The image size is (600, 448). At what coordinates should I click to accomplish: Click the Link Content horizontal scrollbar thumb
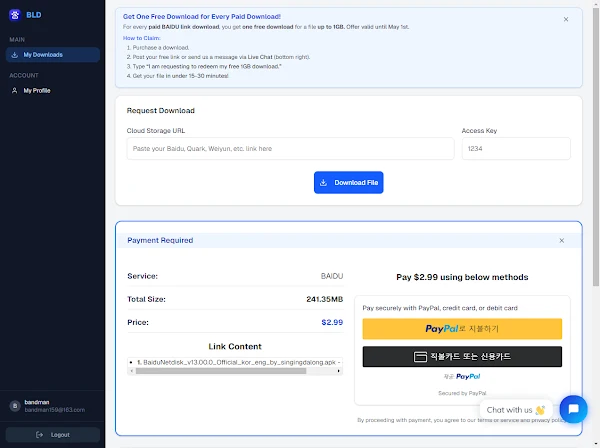pos(221,371)
